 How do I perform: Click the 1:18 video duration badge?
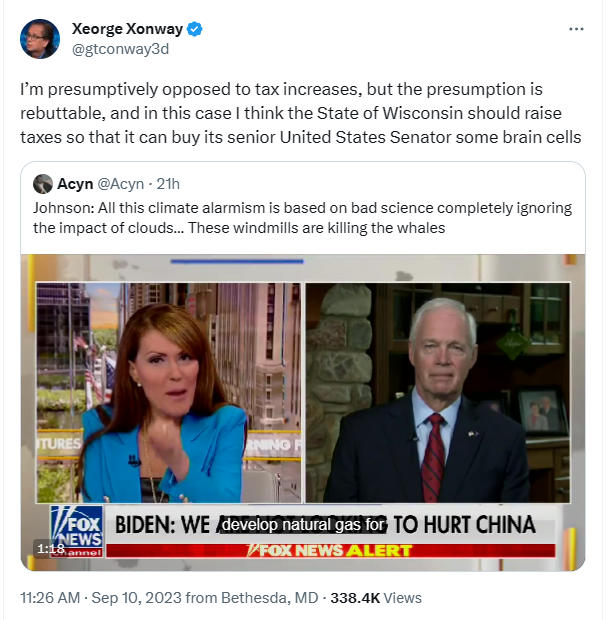click(51, 549)
